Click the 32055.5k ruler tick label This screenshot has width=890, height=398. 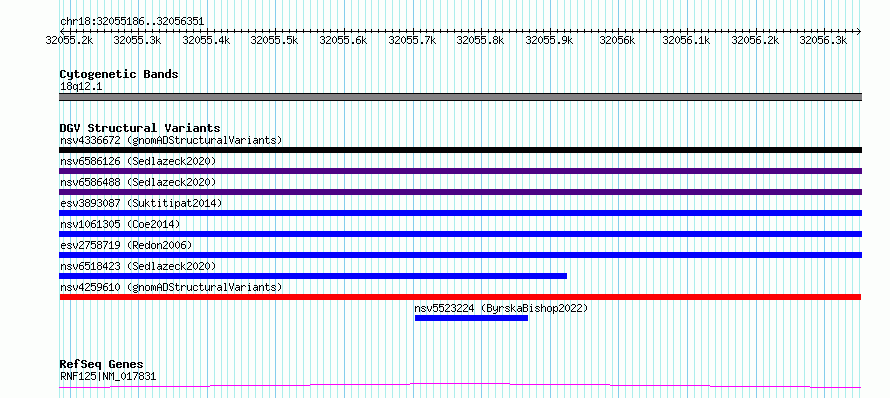[274, 40]
